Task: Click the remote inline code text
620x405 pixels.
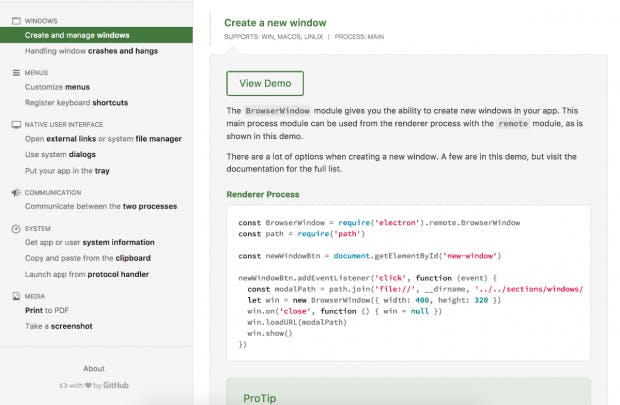Action: (x=513, y=124)
